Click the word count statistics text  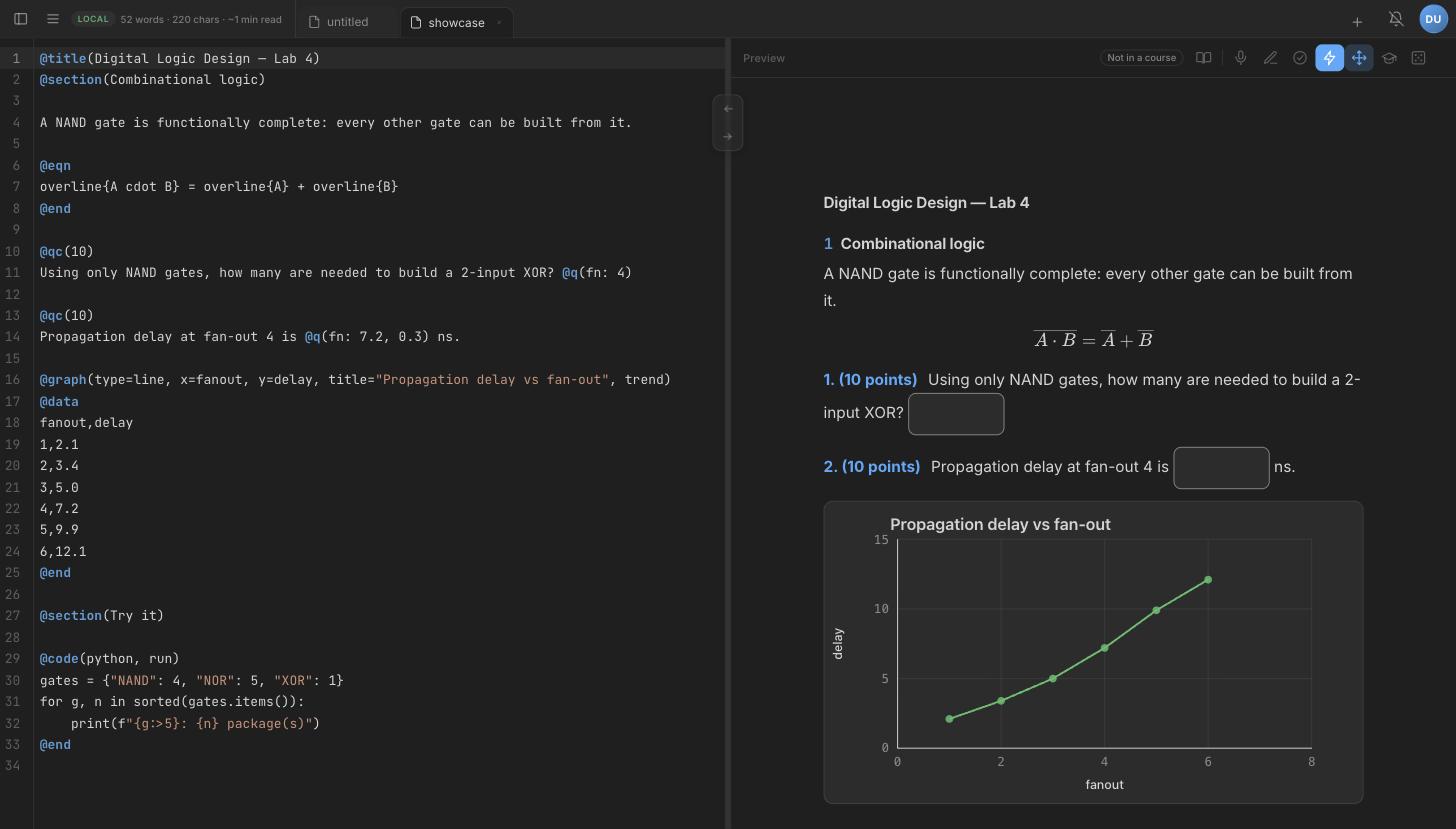click(201, 19)
